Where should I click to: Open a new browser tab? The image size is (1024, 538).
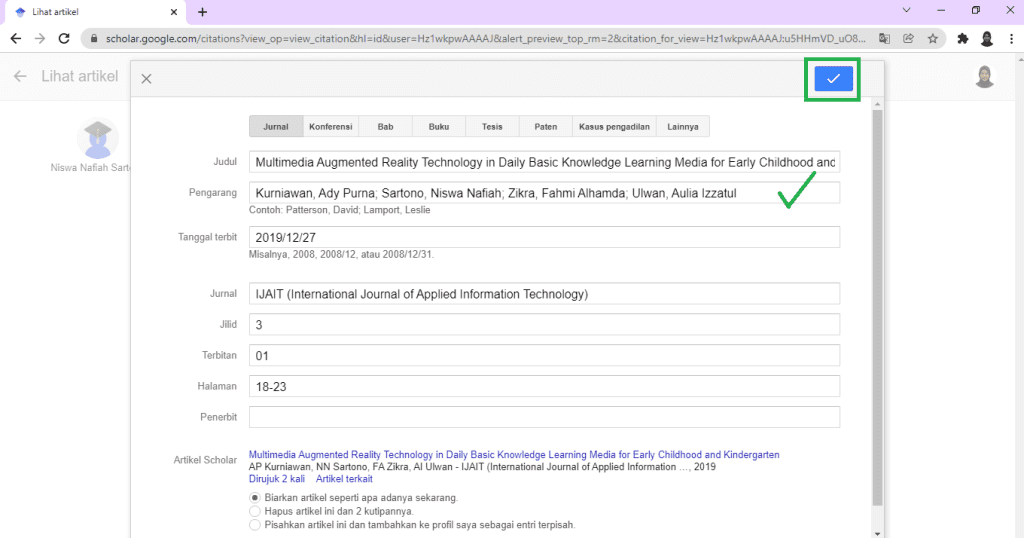[202, 12]
